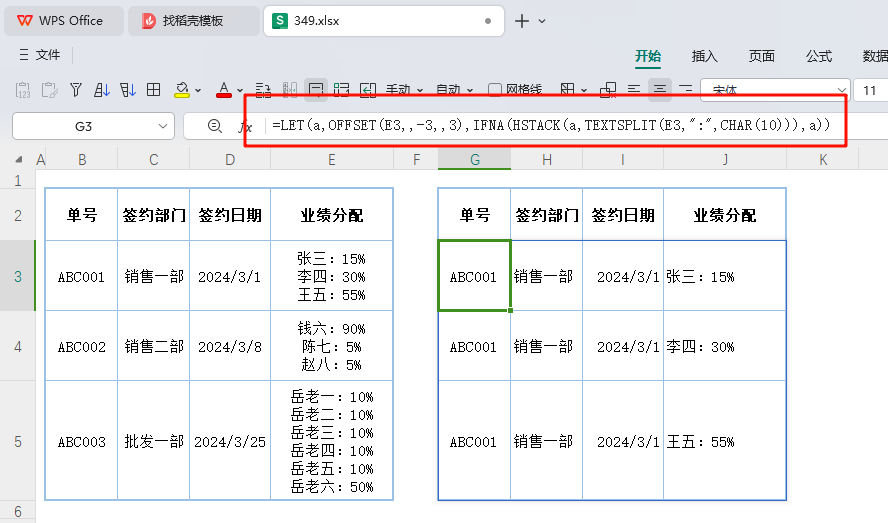Select column G header
This screenshot has width=888, height=523.
click(x=475, y=160)
